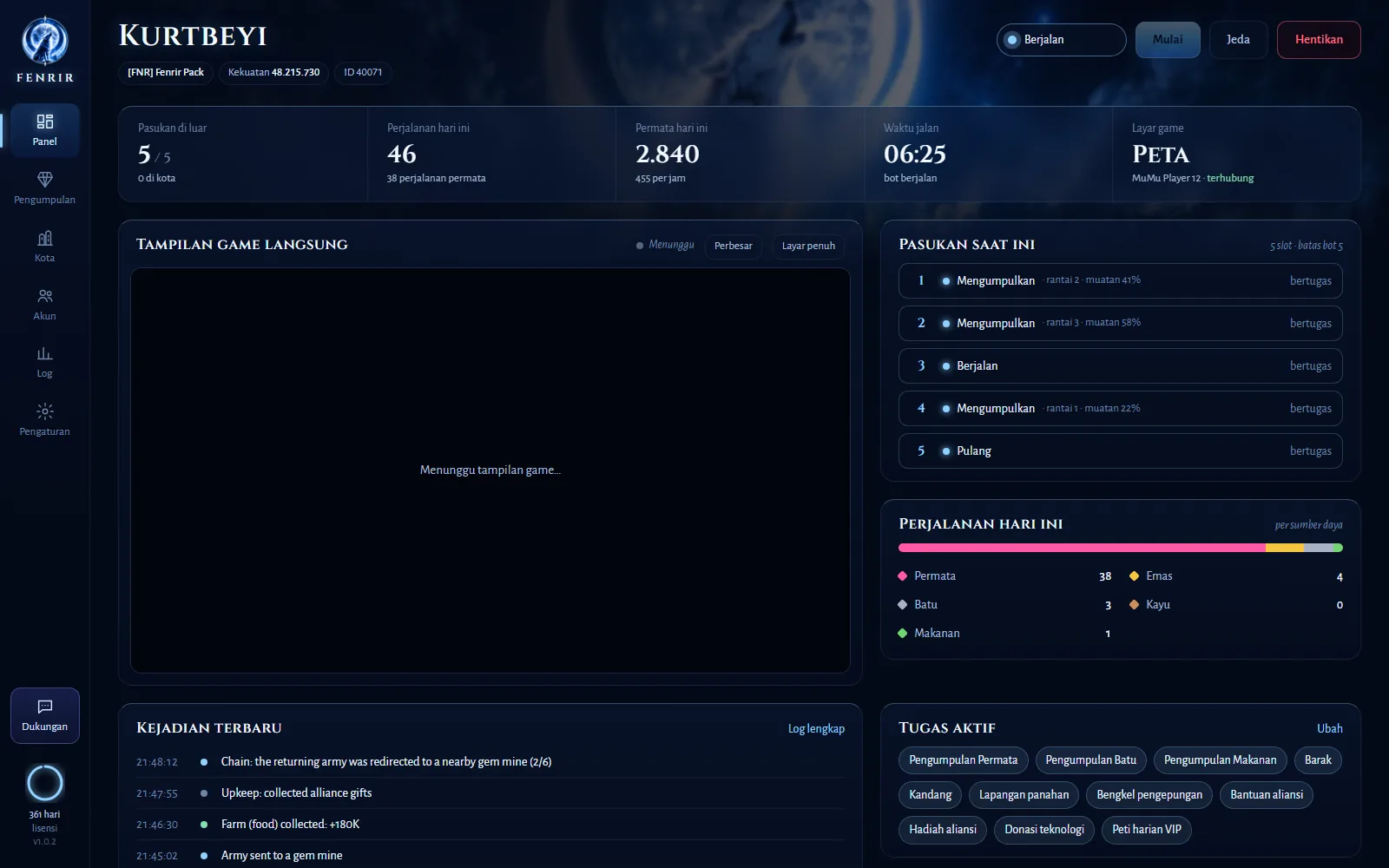Select the Bengkel pengepungan task chip
This screenshot has width=1389, height=868.
click(1149, 795)
